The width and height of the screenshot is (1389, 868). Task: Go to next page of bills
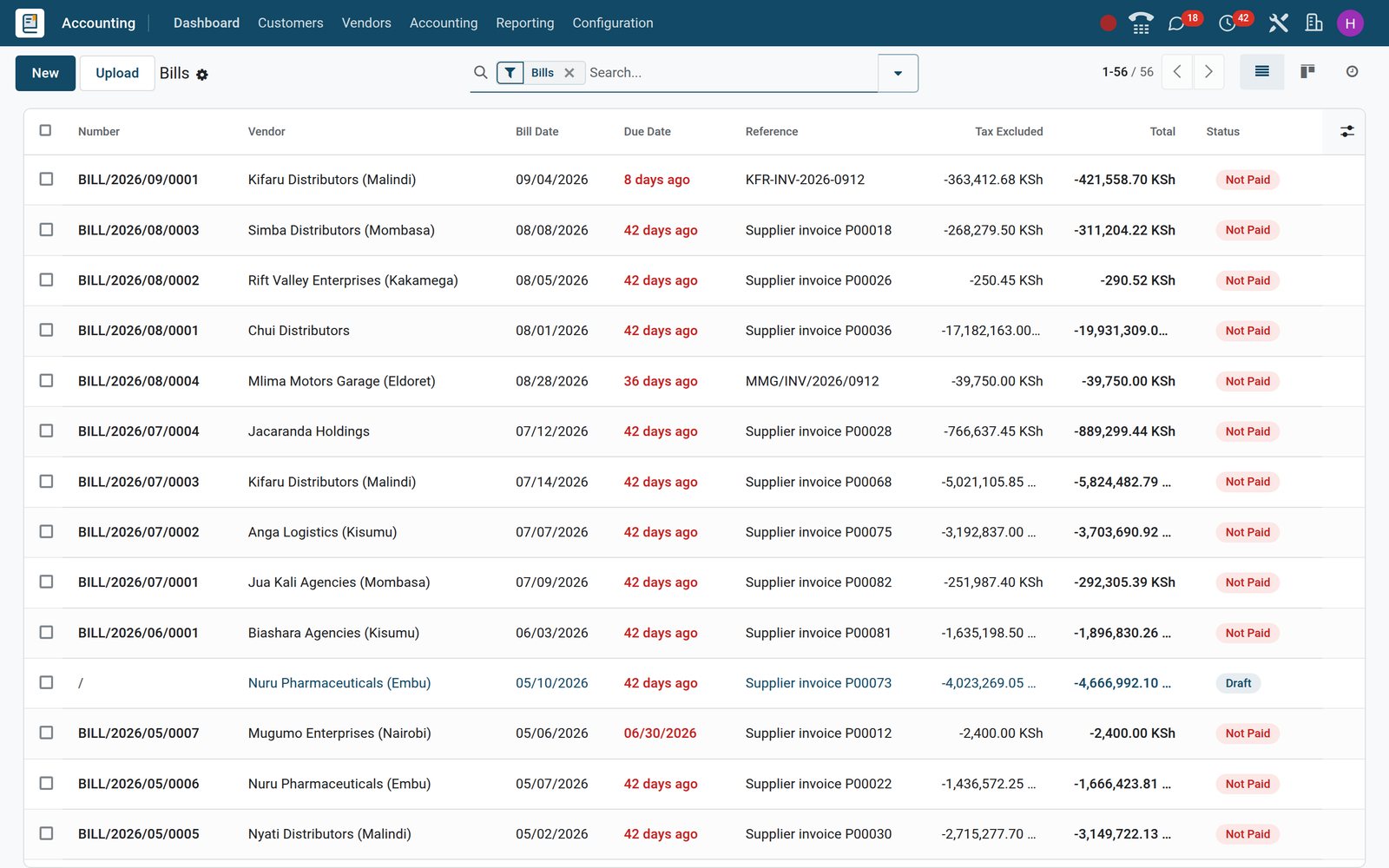(x=1208, y=72)
